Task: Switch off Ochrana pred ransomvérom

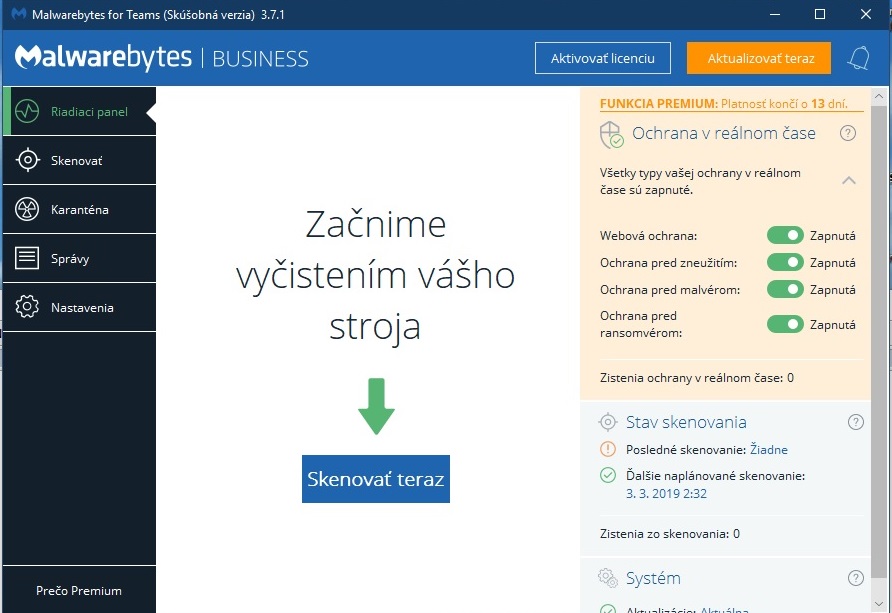Action: 785,324
